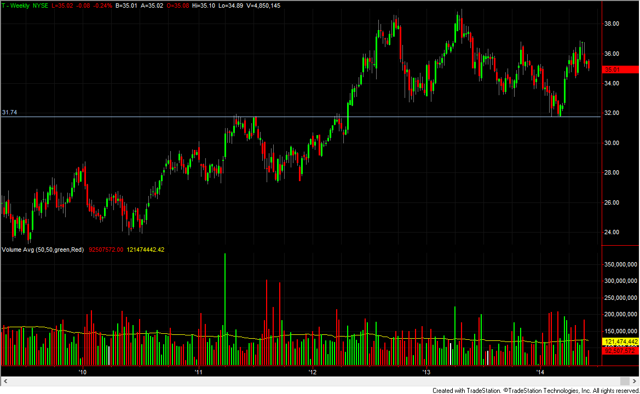Click the tallest green volume bar in 2011
This screenshot has width=640, height=394.
pyautogui.click(x=225, y=309)
